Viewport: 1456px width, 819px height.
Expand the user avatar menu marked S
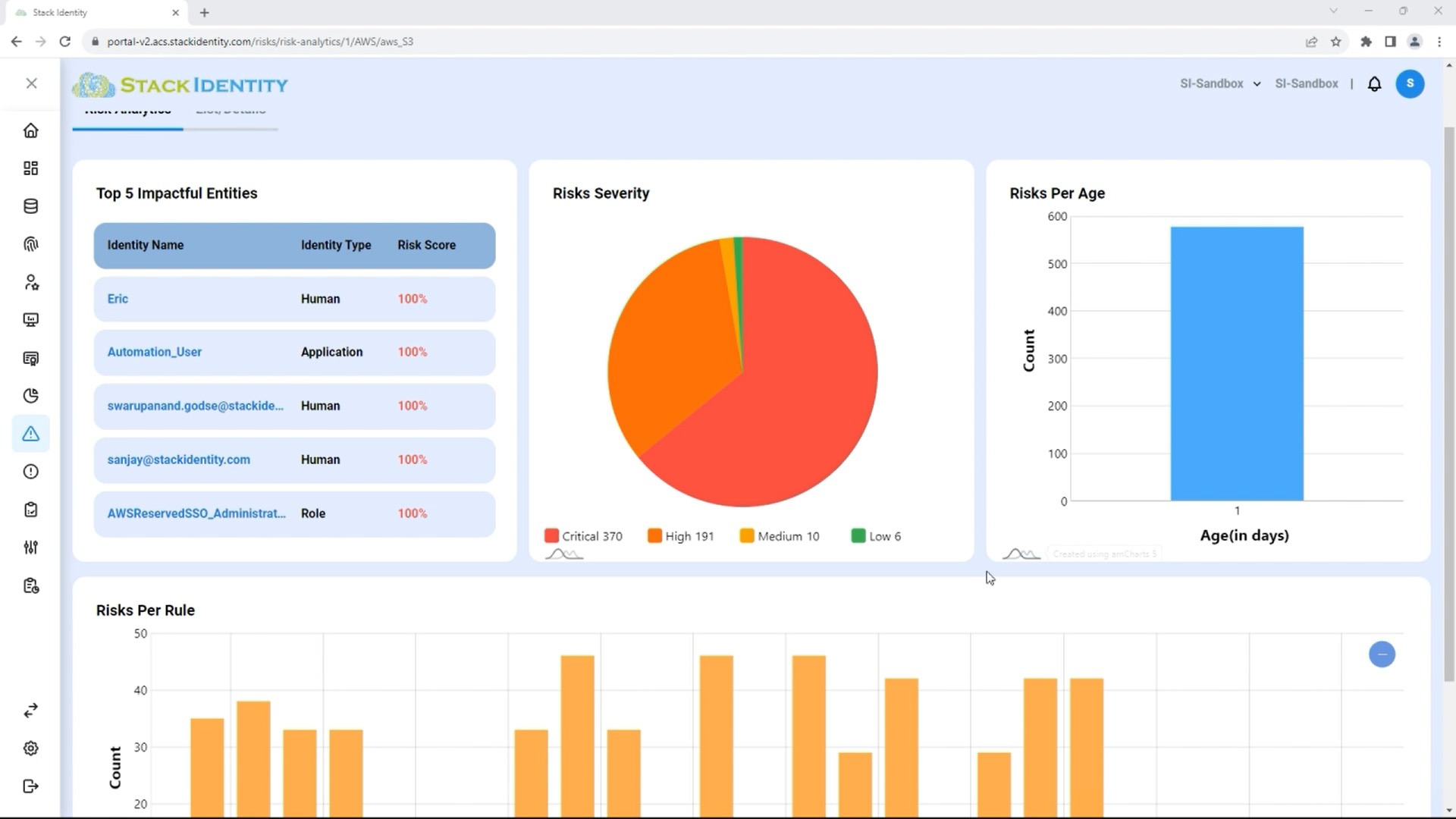pos(1410,83)
